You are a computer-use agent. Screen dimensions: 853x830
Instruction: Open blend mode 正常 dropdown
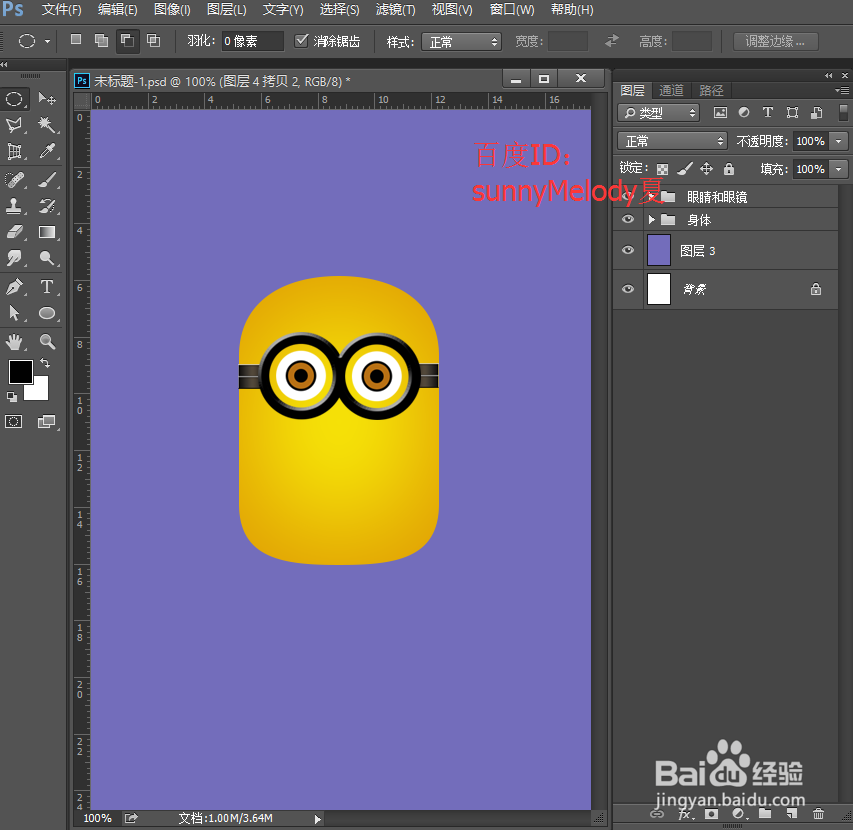(672, 141)
